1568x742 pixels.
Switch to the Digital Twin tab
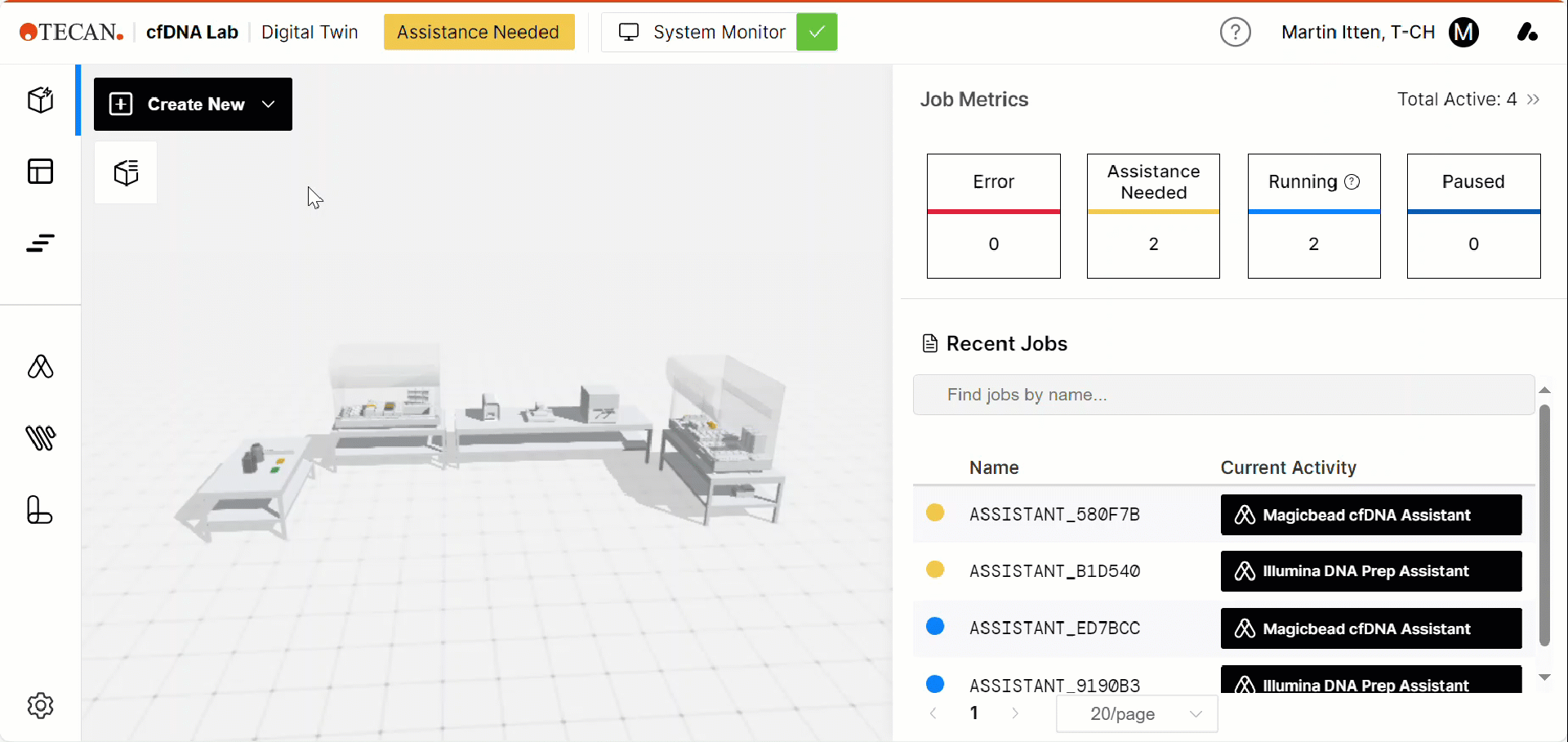click(310, 32)
